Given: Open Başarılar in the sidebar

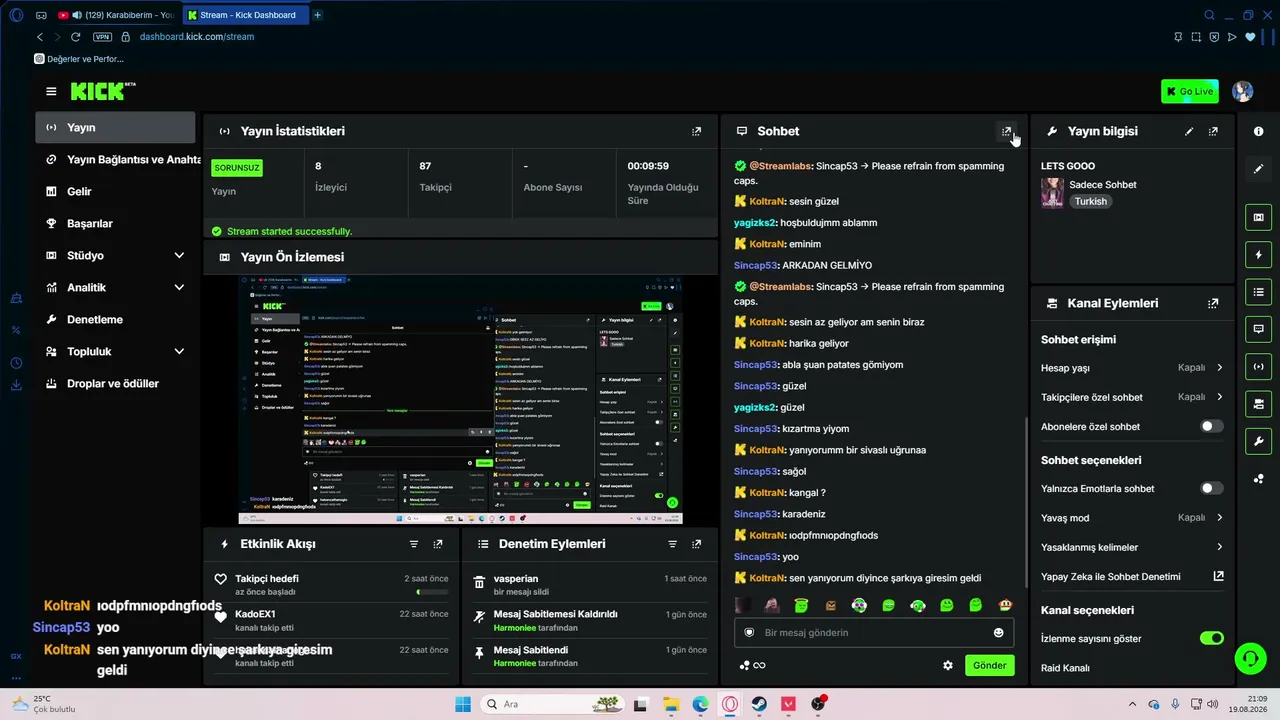Looking at the screenshot, I should pyautogui.click(x=116, y=223).
